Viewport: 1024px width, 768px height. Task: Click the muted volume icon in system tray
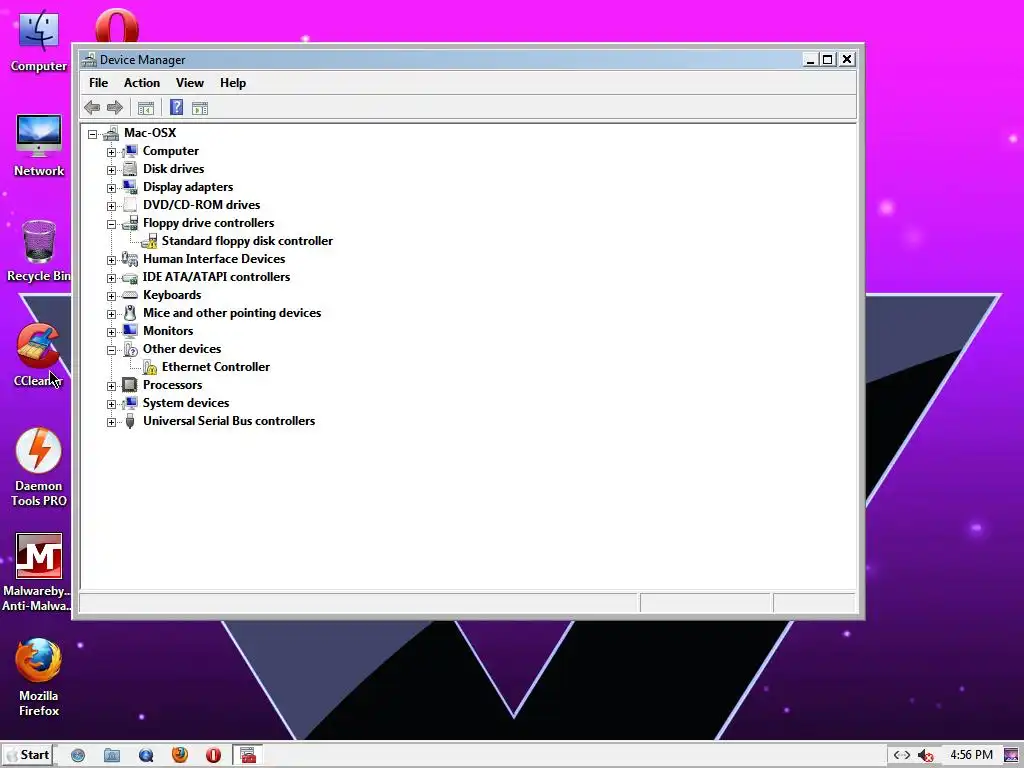coord(925,756)
